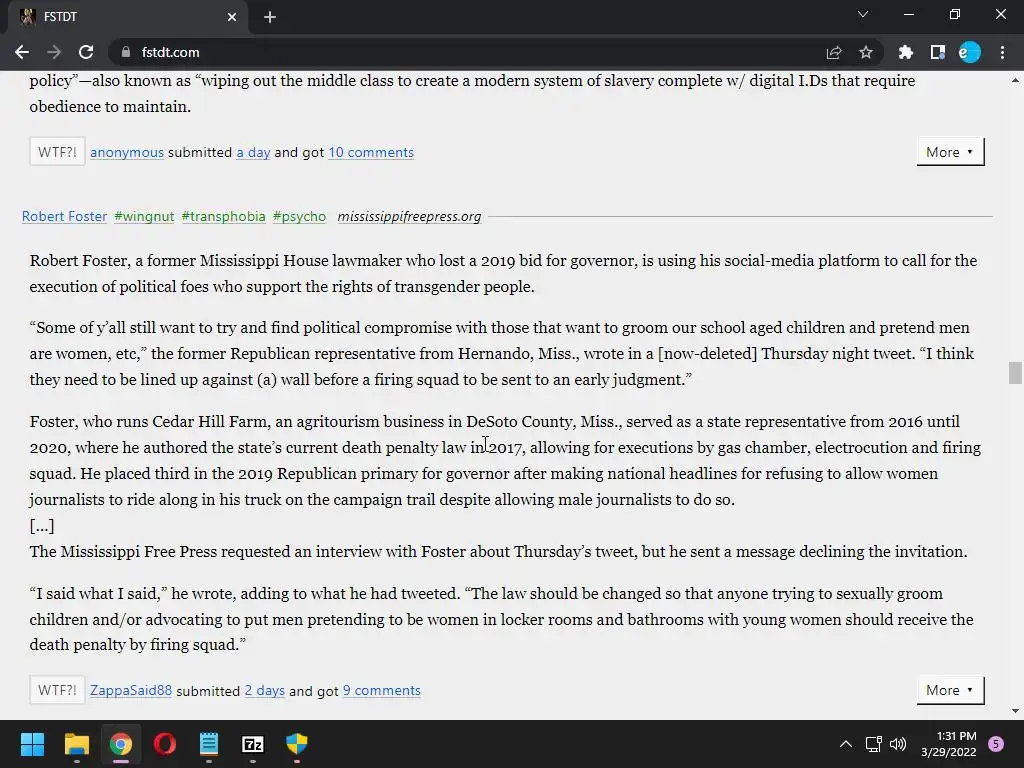1024x768 pixels.
Task: Open Robert Foster author link
Action: click(x=64, y=216)
